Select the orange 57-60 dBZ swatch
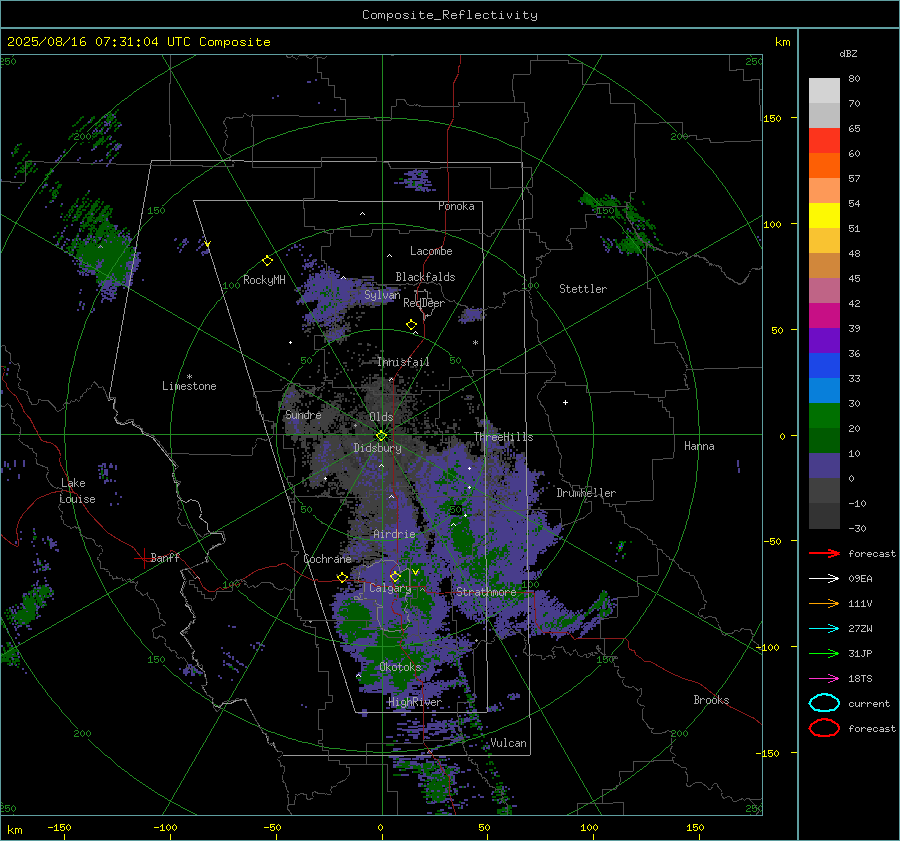Screen dimensions: 900x841 (824, 165)
